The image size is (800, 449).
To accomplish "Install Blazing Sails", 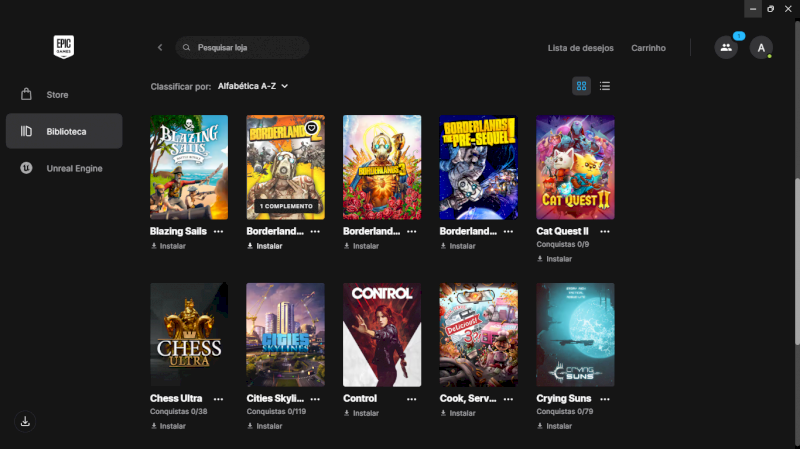I will (168, 246).
